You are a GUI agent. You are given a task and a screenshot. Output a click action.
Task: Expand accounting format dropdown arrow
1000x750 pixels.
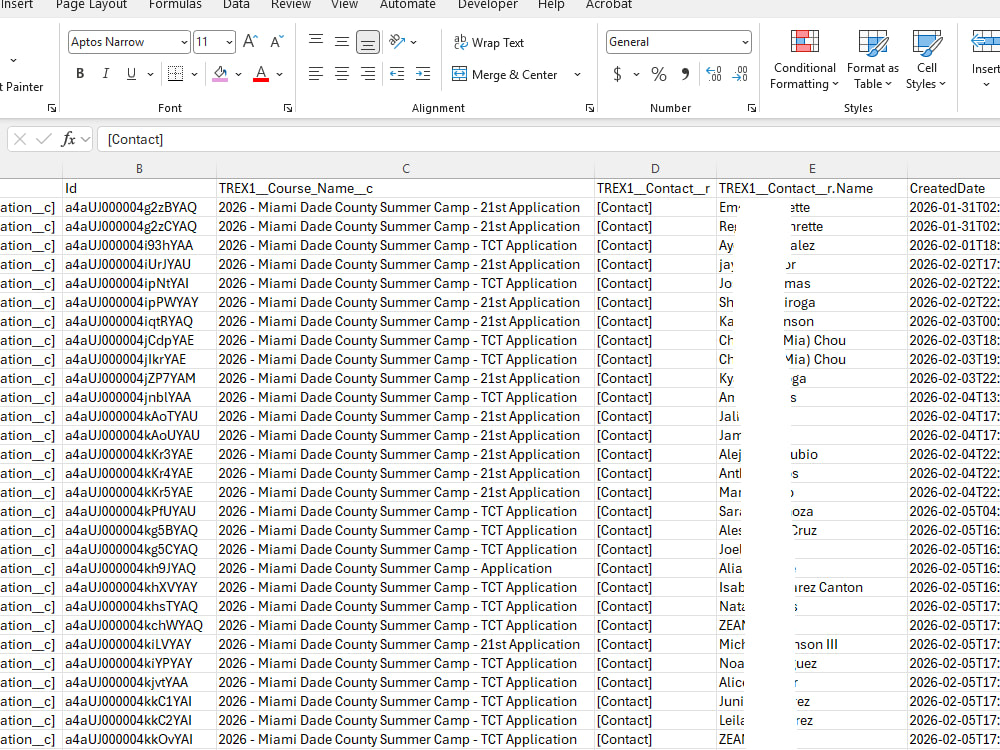click(636, 75)
